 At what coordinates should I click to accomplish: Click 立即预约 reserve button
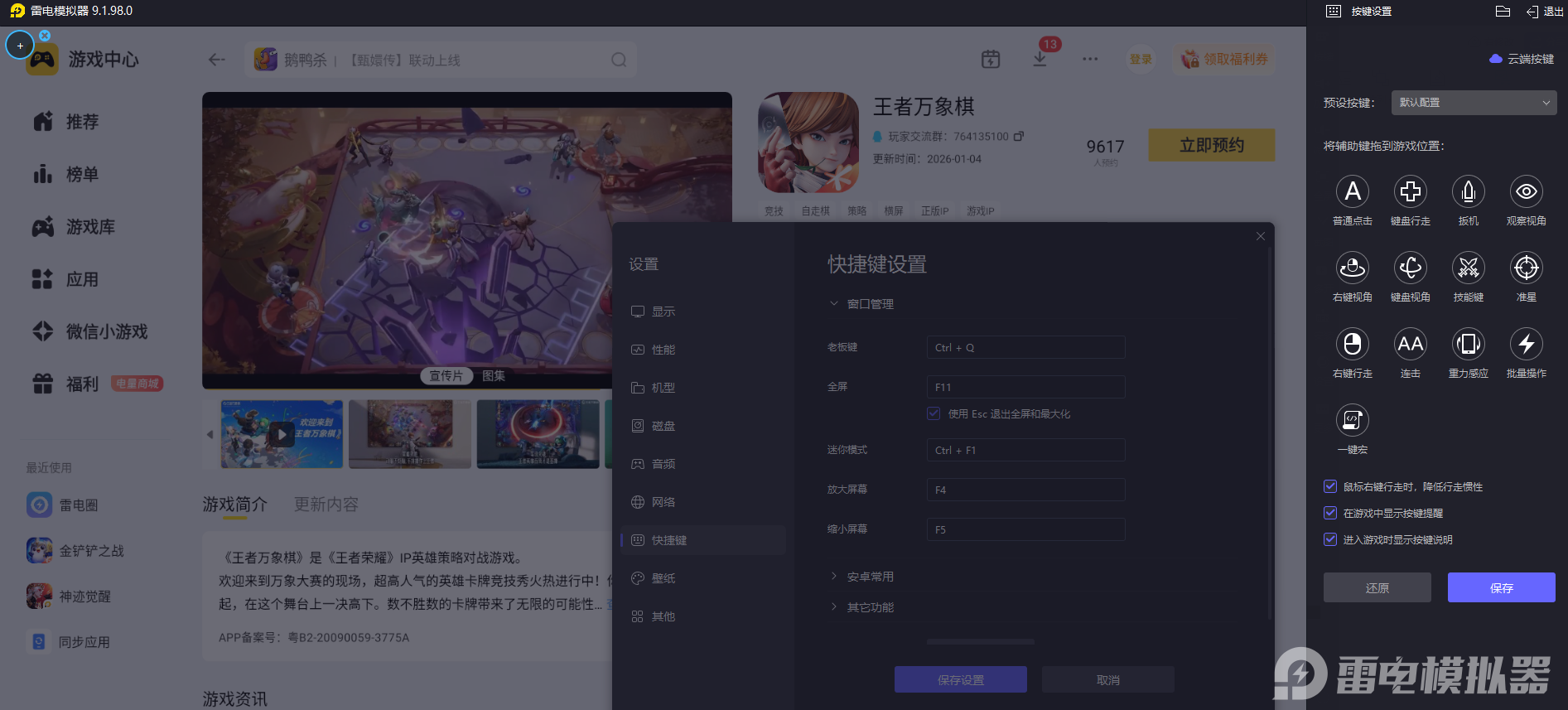tap(1212, 145)
